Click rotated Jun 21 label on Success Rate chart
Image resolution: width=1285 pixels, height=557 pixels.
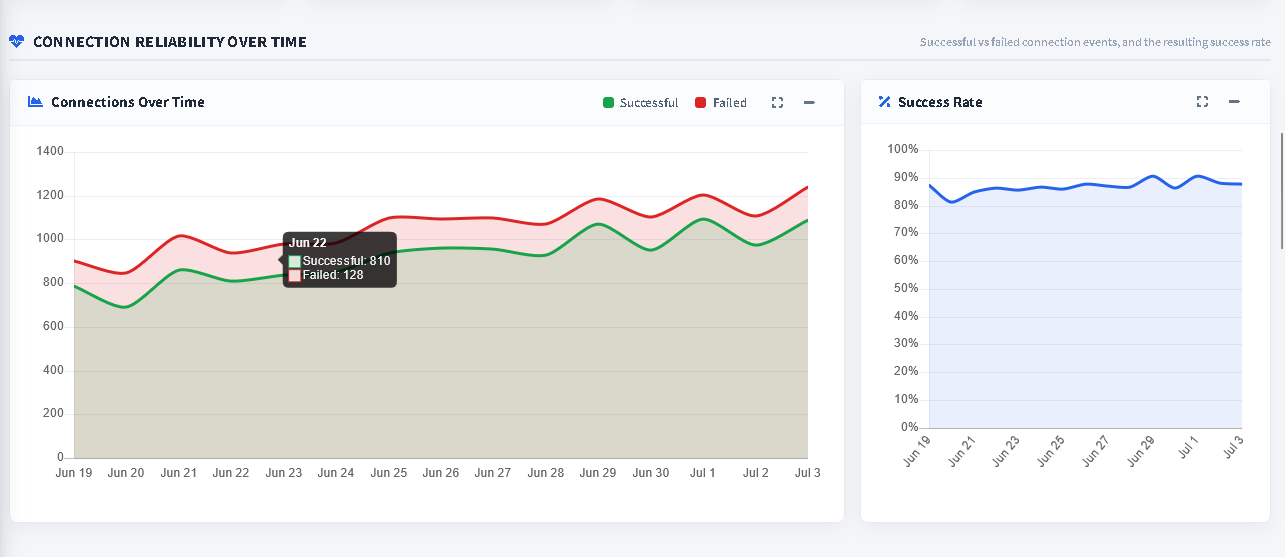tap(962, 452)
